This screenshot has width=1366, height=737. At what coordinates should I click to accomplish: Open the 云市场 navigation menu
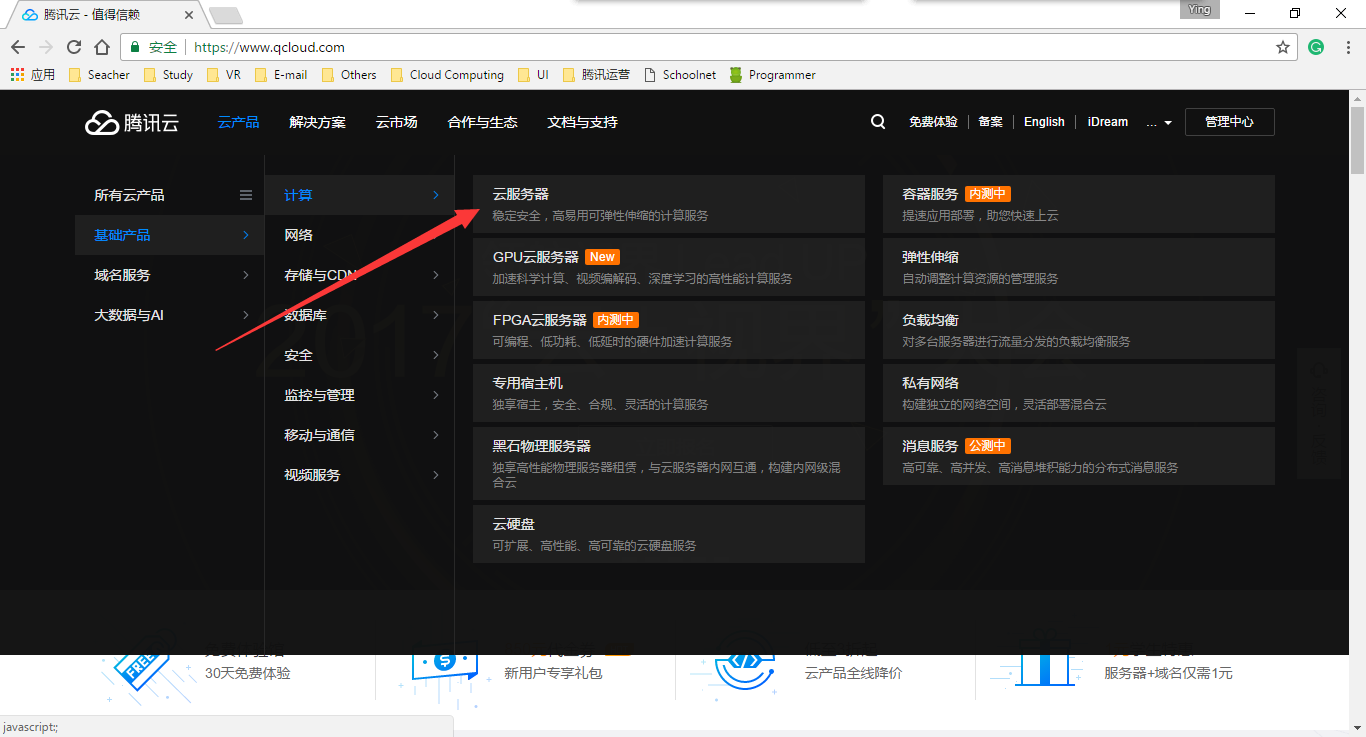396,122
